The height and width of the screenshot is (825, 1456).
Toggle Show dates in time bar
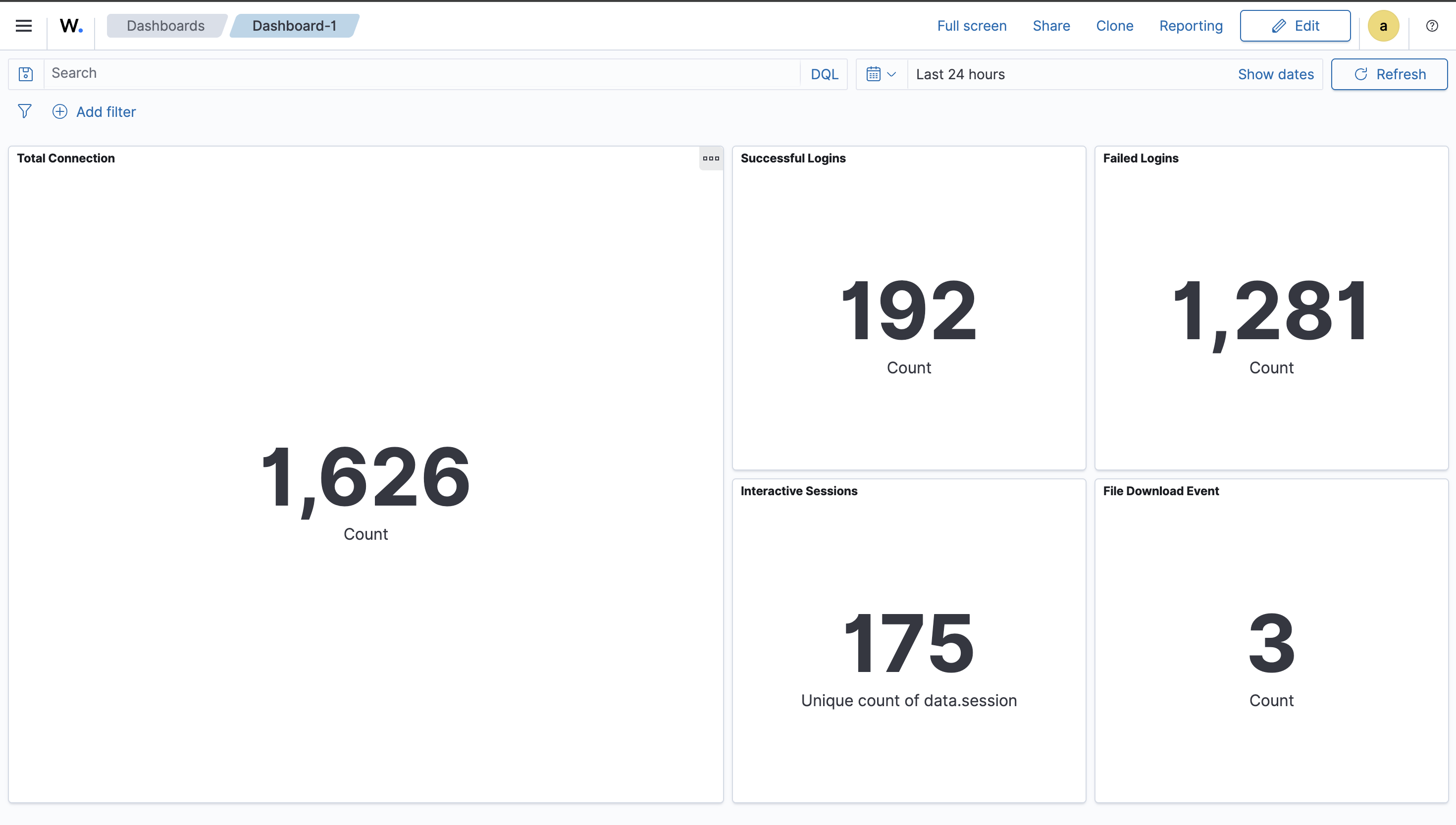point(1276,74)
